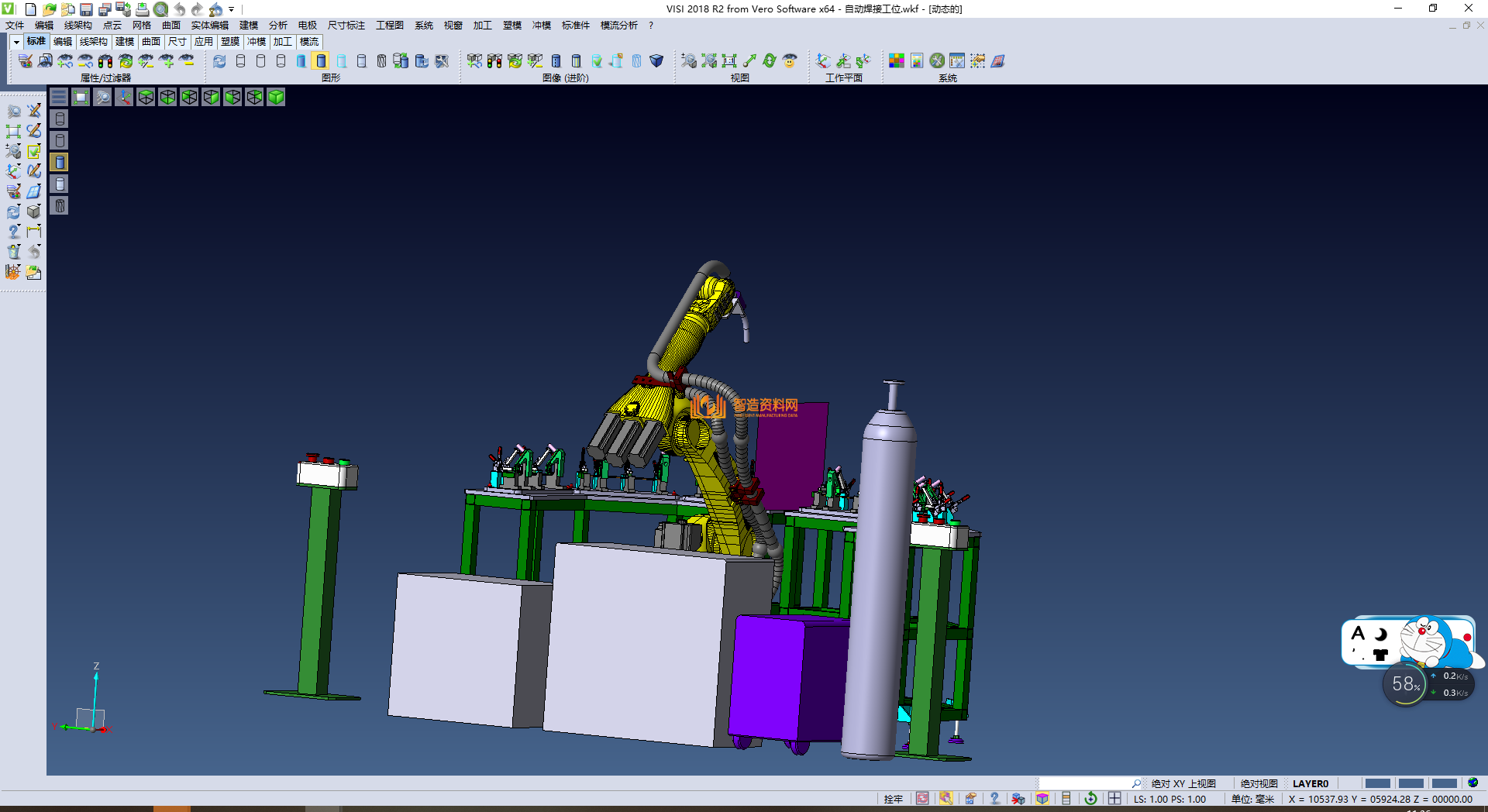This screenshot has height=812, width=1488.
Task: Expand the toolbar tab dropdown arrow
Action: pos(16,42)
